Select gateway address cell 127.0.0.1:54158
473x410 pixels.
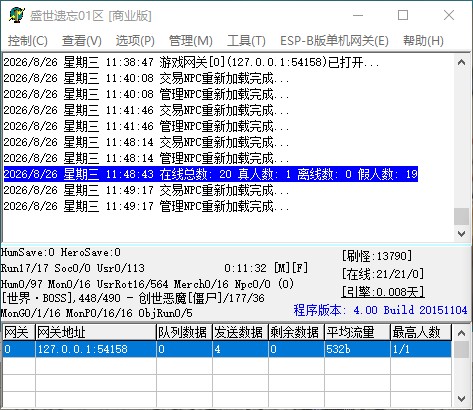pyautogui.click(x=96, y=349)
